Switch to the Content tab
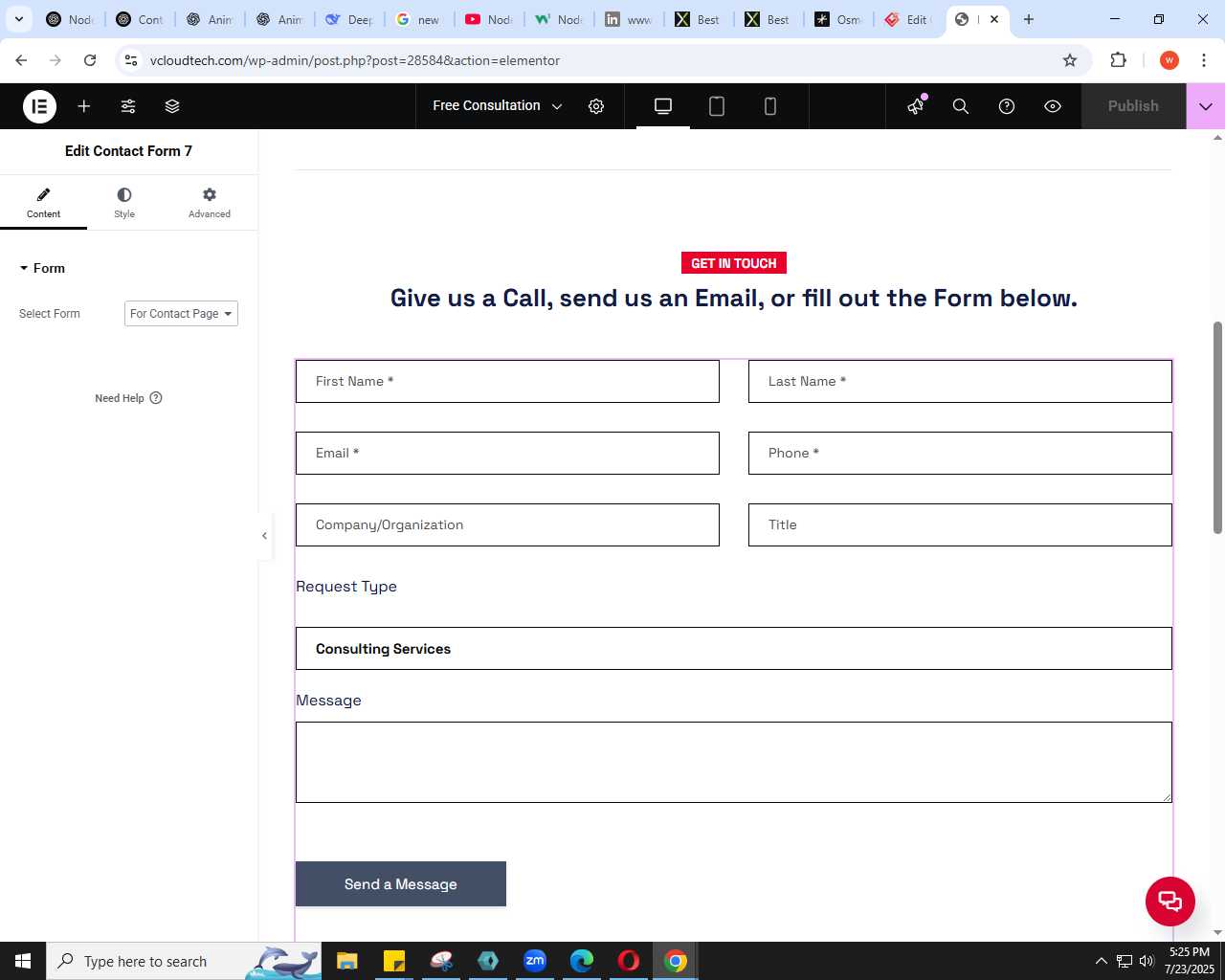Image resolution: width=1225 pixels, height=980 pixels. coord(43,203)
